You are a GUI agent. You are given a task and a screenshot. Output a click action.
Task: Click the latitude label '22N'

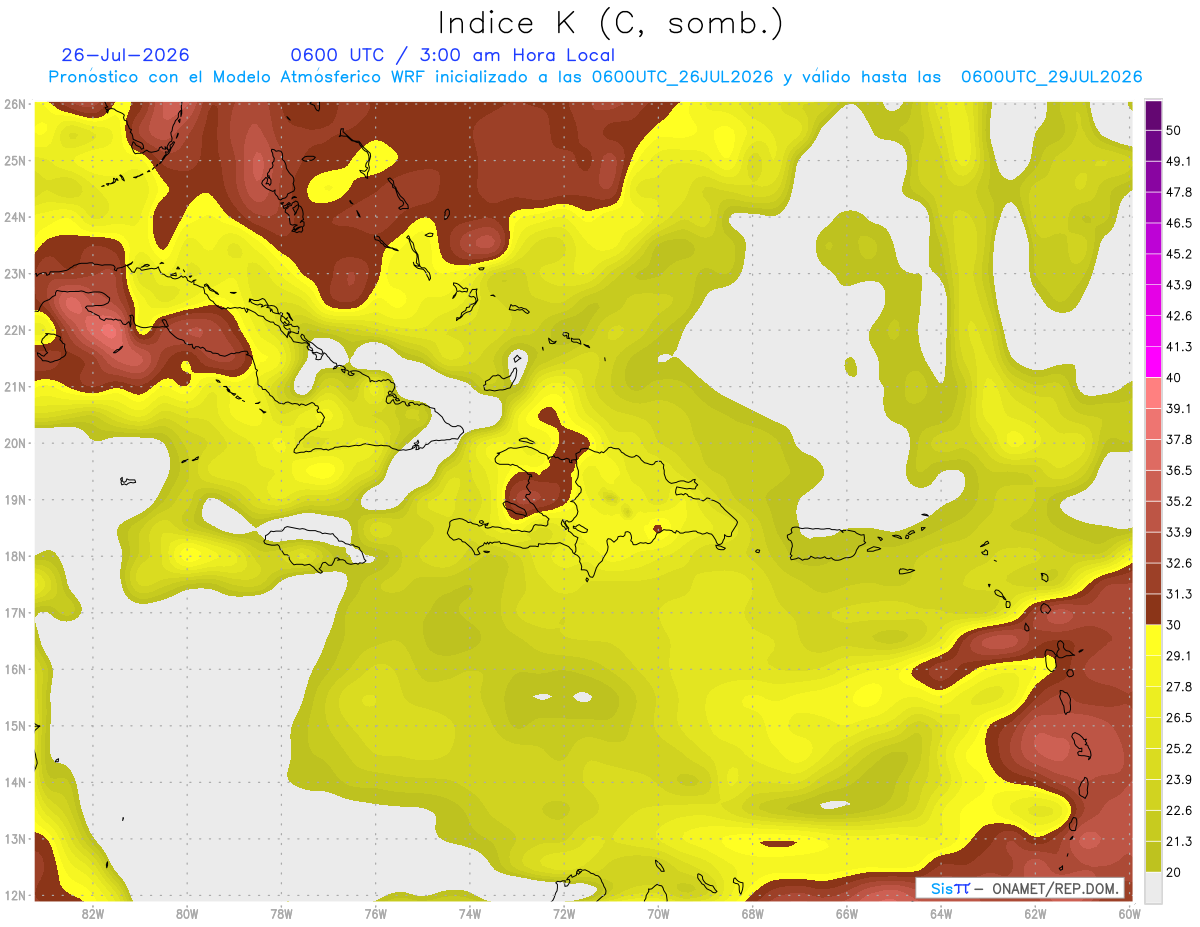15,330
